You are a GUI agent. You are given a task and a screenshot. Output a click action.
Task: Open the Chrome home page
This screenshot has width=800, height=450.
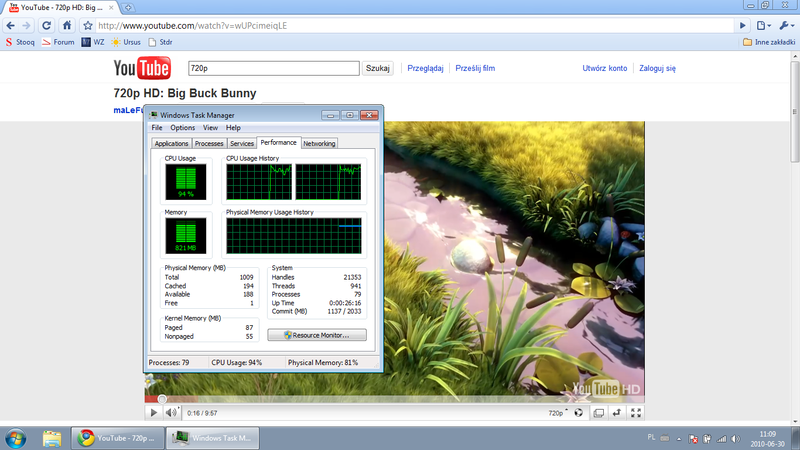[x=67, y=26]
